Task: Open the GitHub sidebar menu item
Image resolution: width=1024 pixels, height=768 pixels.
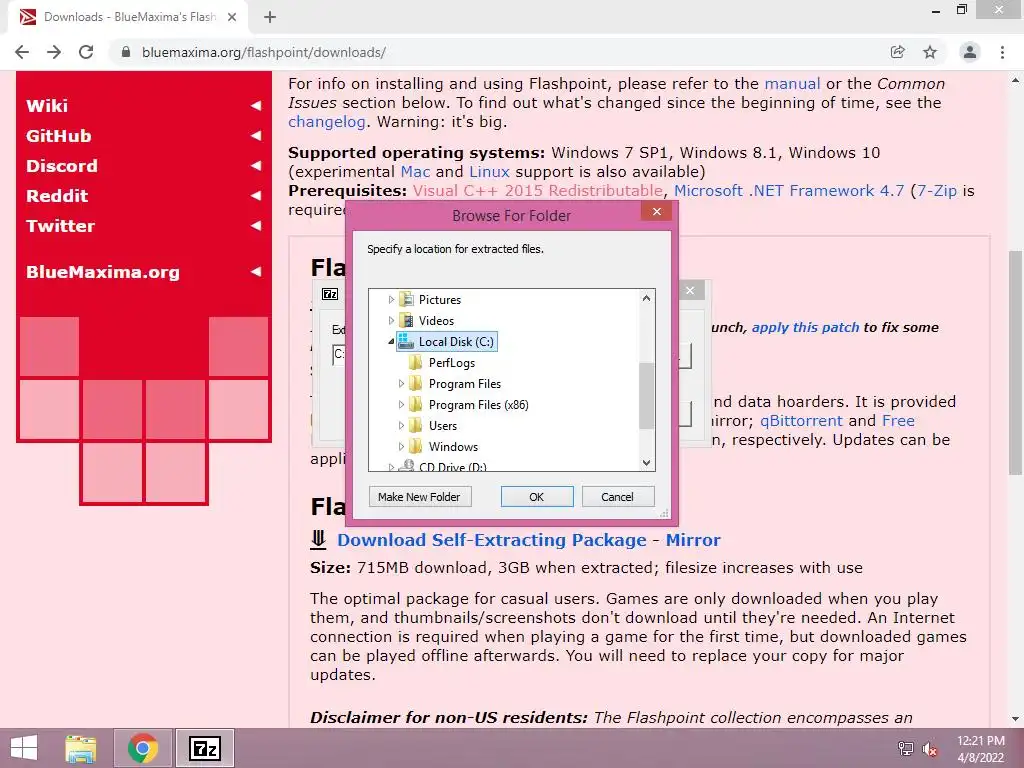Action: [x=143, y=136]
